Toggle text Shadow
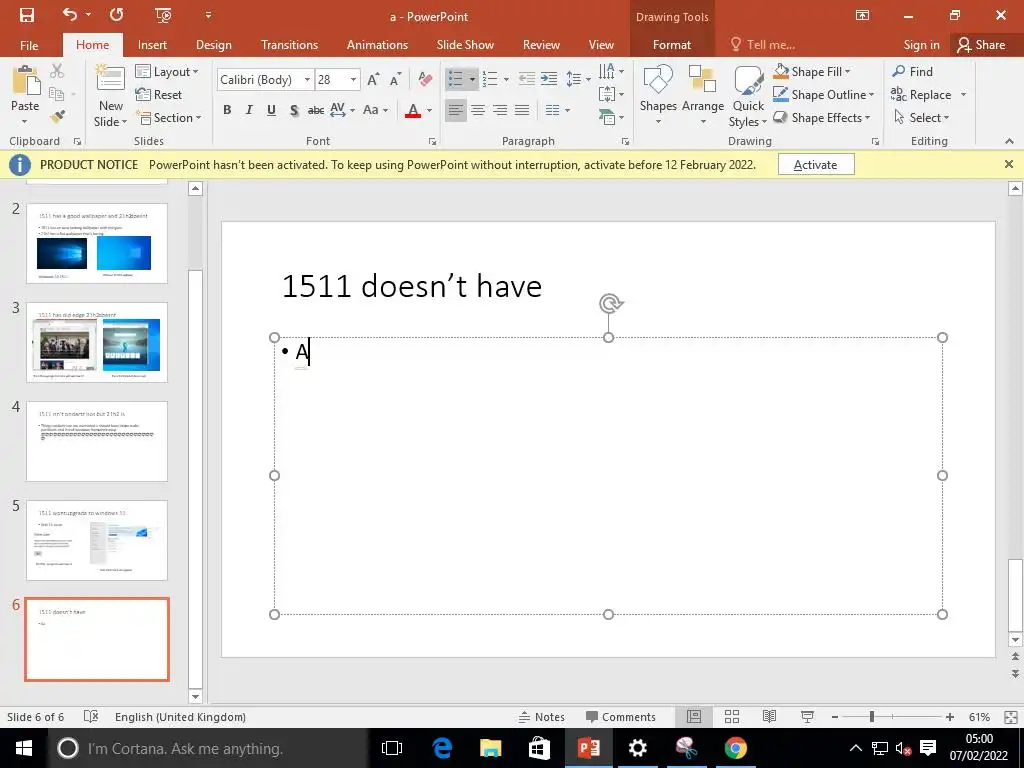Image resolution: width=1024 pixels, height=768 pixels. 294,110
